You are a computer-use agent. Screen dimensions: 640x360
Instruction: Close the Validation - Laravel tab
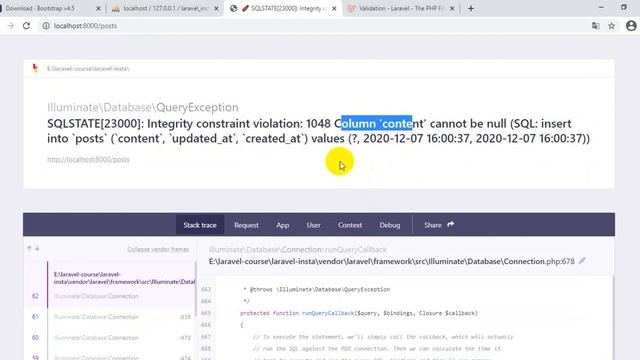click(x=452, y=8)
